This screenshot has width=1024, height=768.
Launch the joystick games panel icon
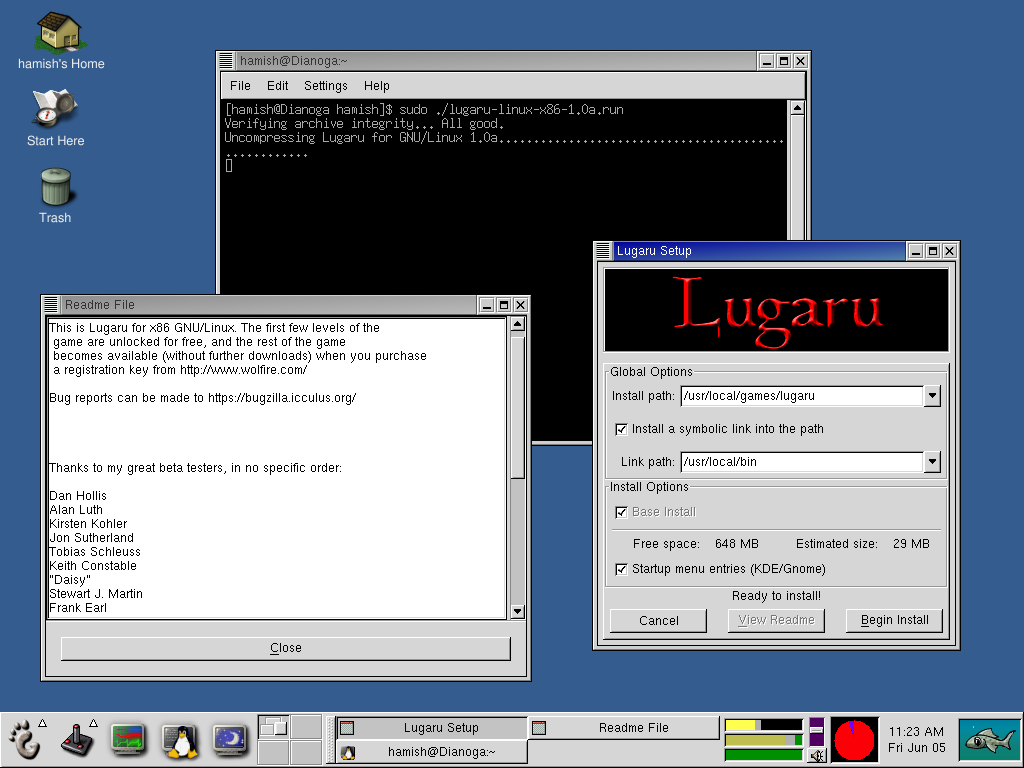[x=77, y=740]
